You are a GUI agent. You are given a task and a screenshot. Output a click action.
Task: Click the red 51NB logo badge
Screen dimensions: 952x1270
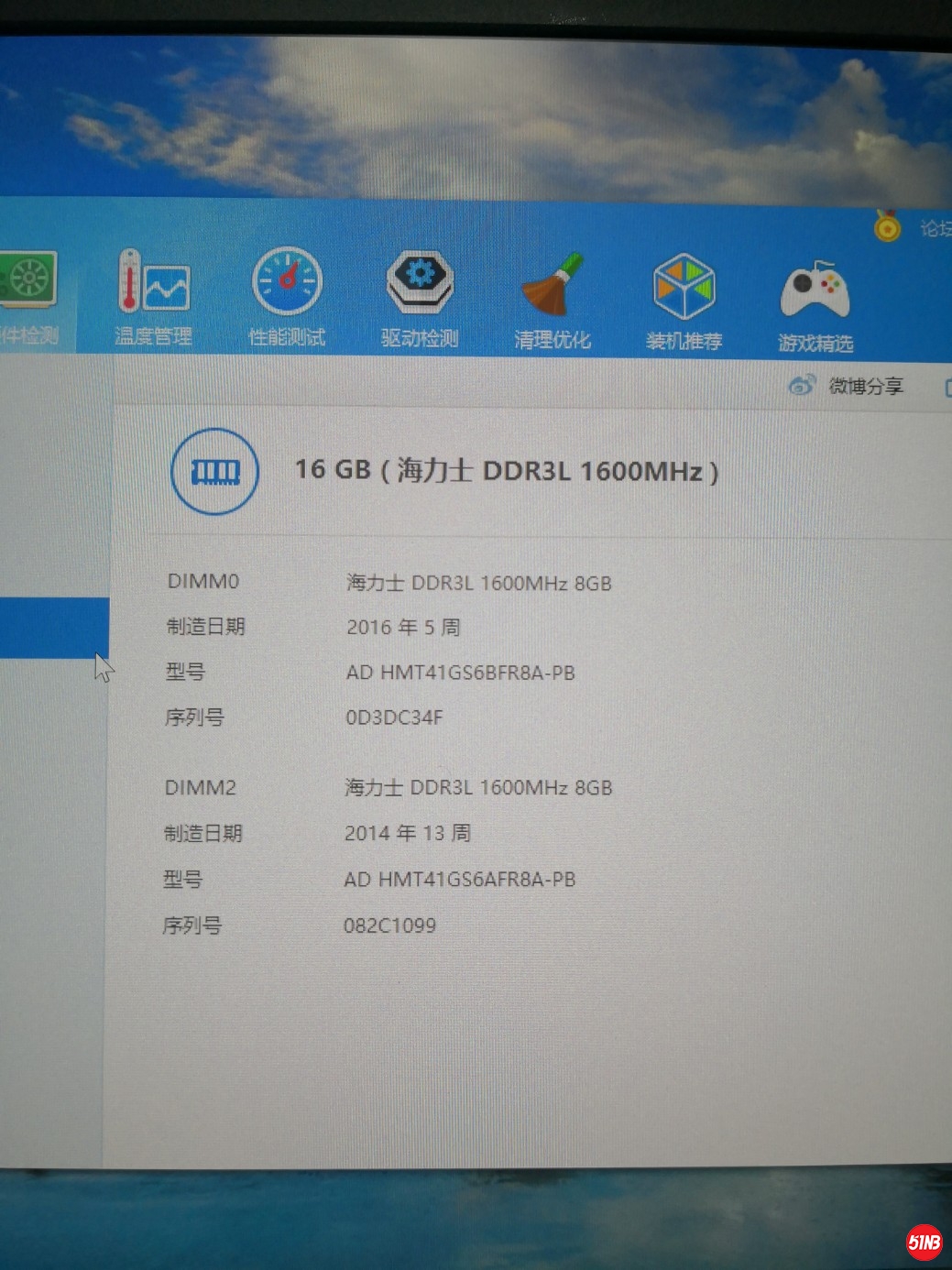[x=924, y=1242]
